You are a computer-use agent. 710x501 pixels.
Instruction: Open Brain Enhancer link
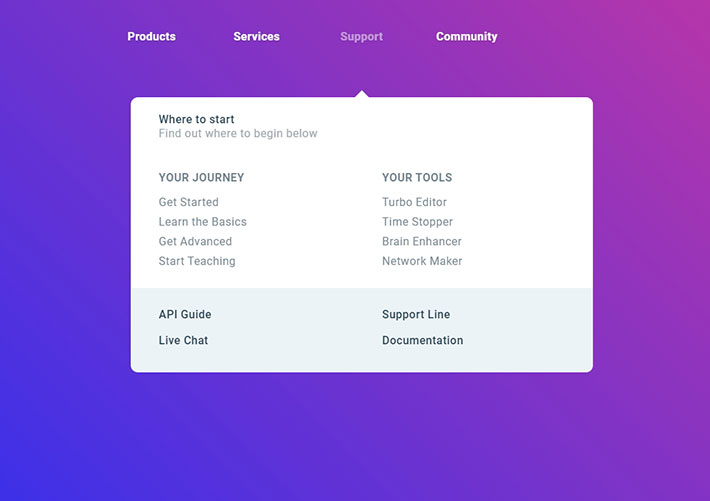(x=421, y=241)
